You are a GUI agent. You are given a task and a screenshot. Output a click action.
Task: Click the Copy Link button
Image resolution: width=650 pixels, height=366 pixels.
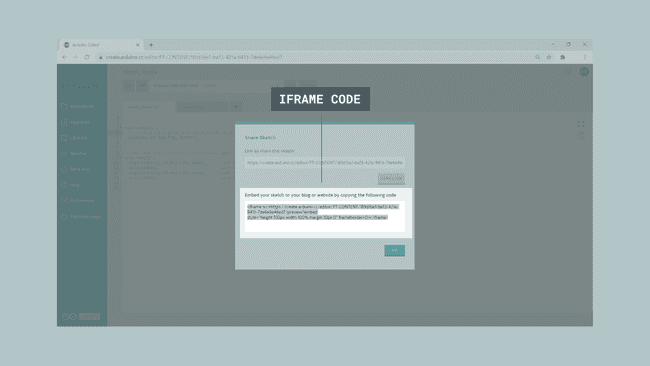coord(391,178)
